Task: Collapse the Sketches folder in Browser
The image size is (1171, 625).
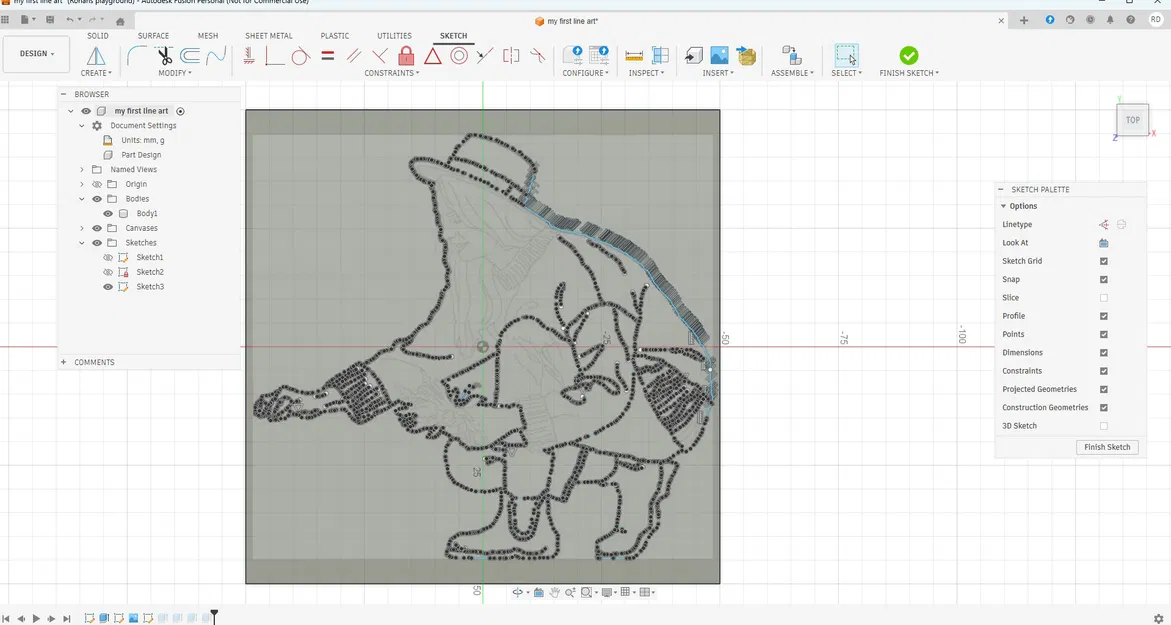Action: pos(82,242)
